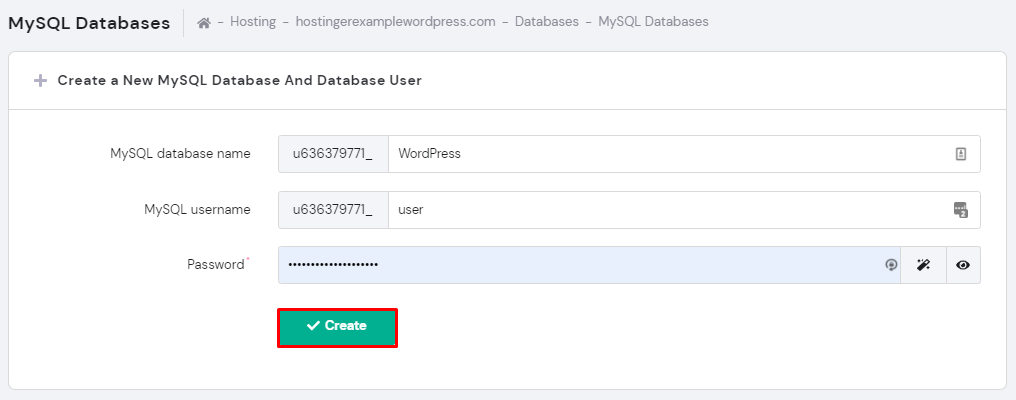This screenshot has width=1016, height=400.
Task: Click into the Password field
Action: pyautogui.click(x=580, y=265)
